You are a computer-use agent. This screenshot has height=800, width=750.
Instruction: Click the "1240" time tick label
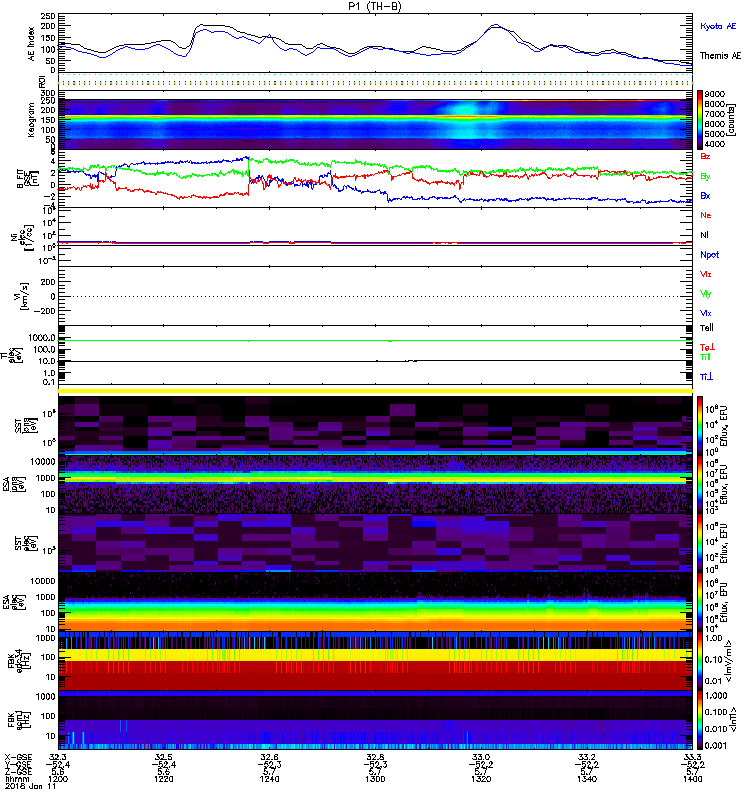(269, 779)
